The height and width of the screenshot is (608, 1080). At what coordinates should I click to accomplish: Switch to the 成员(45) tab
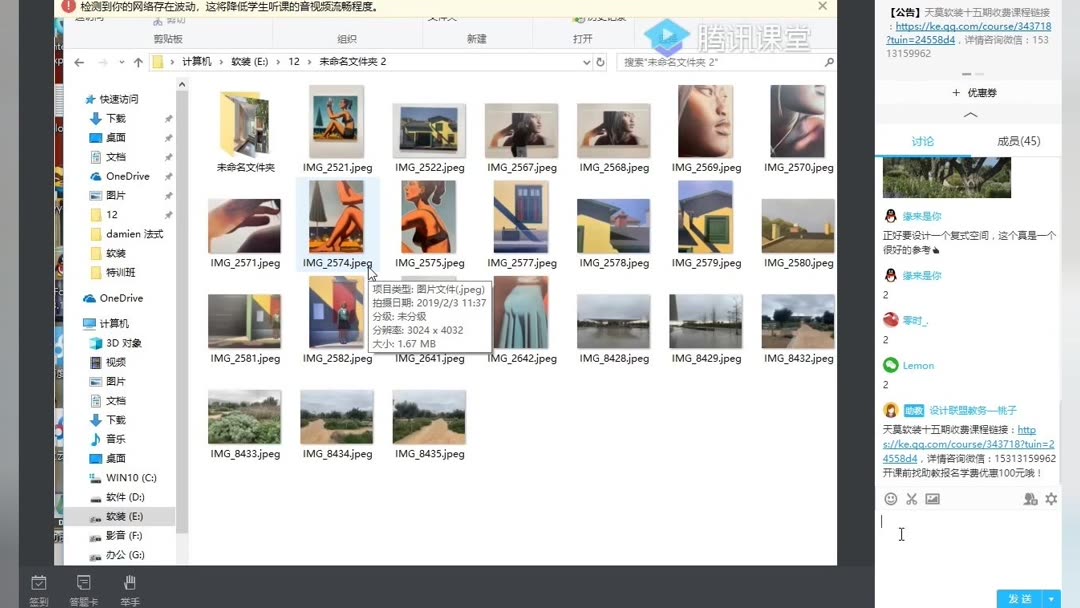pyautogui.click(x=1021, y=141)
